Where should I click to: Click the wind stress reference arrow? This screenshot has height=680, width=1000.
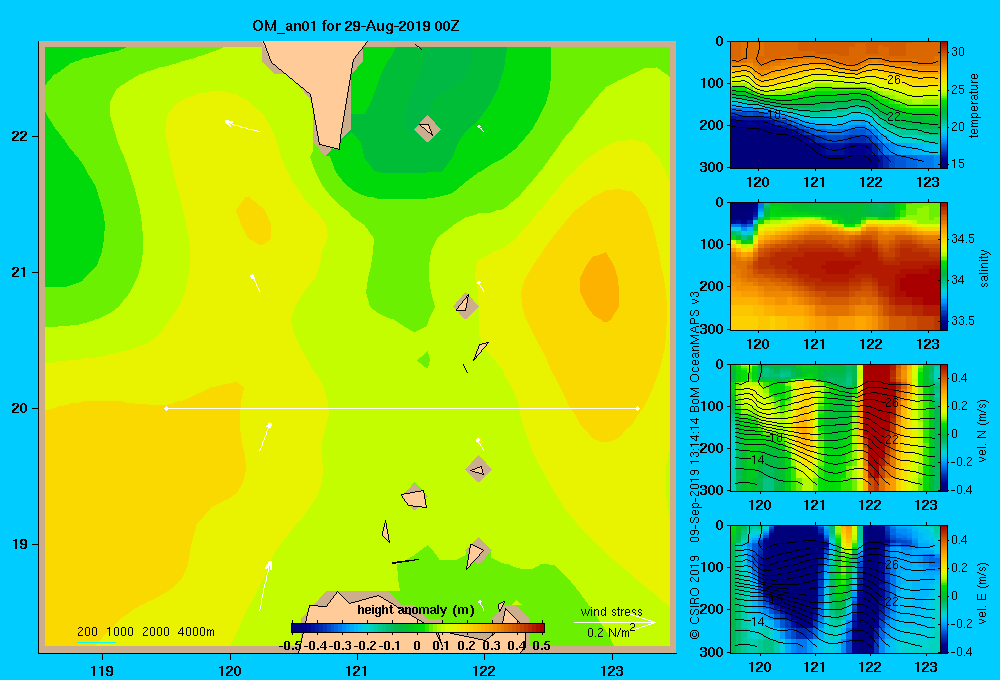(614, 622)
